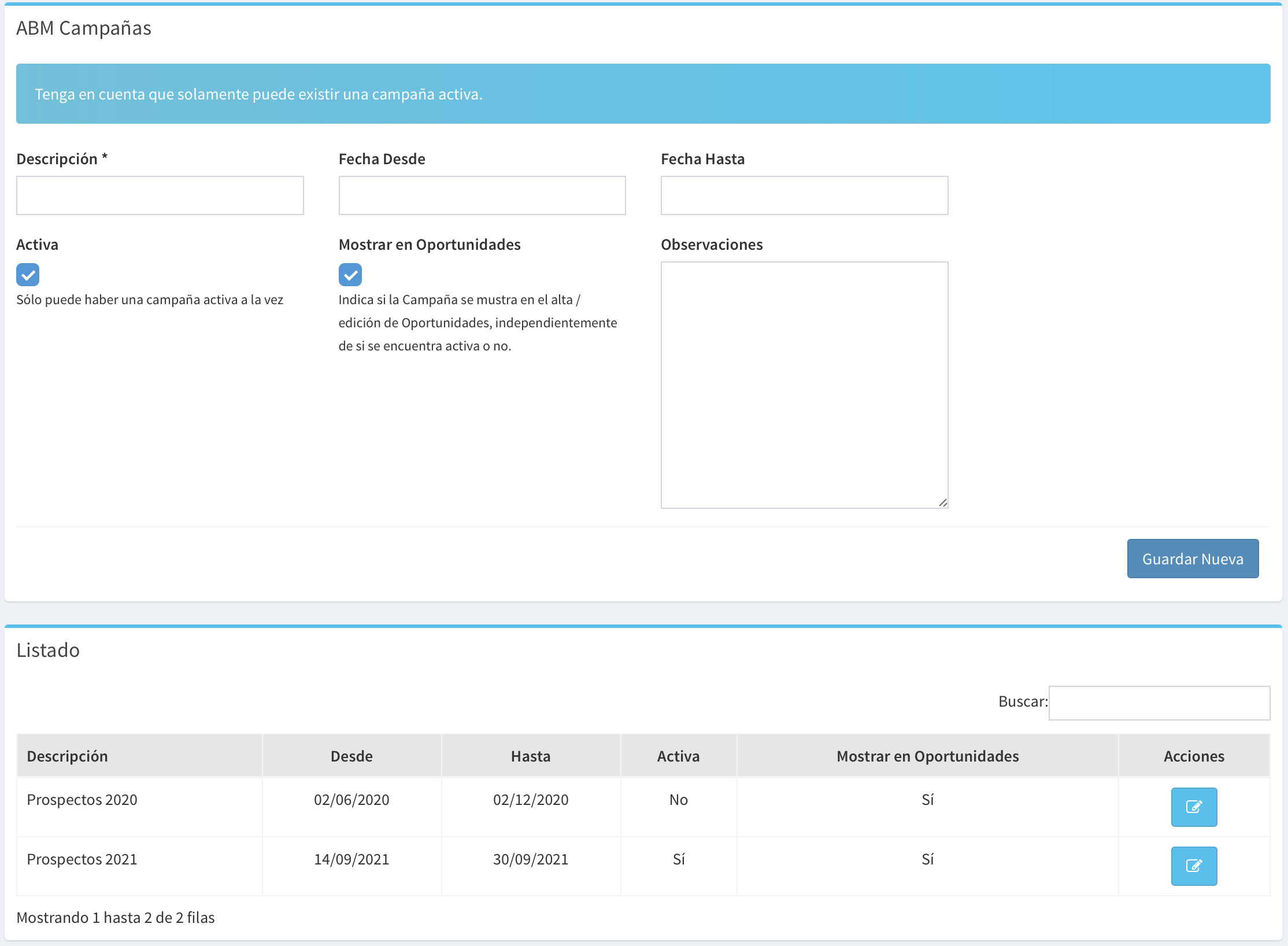The image size is (1288, 946).
Task: Grab the Observaciones textarea resize handle
Action: pos(943,503)
